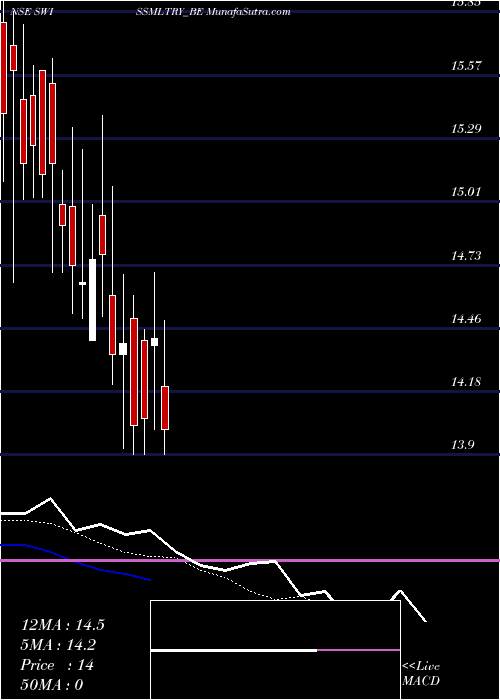This screenshot has width=500, height=700.
Task: Click the NSE SWI symbol label
Action: (32, 12)
